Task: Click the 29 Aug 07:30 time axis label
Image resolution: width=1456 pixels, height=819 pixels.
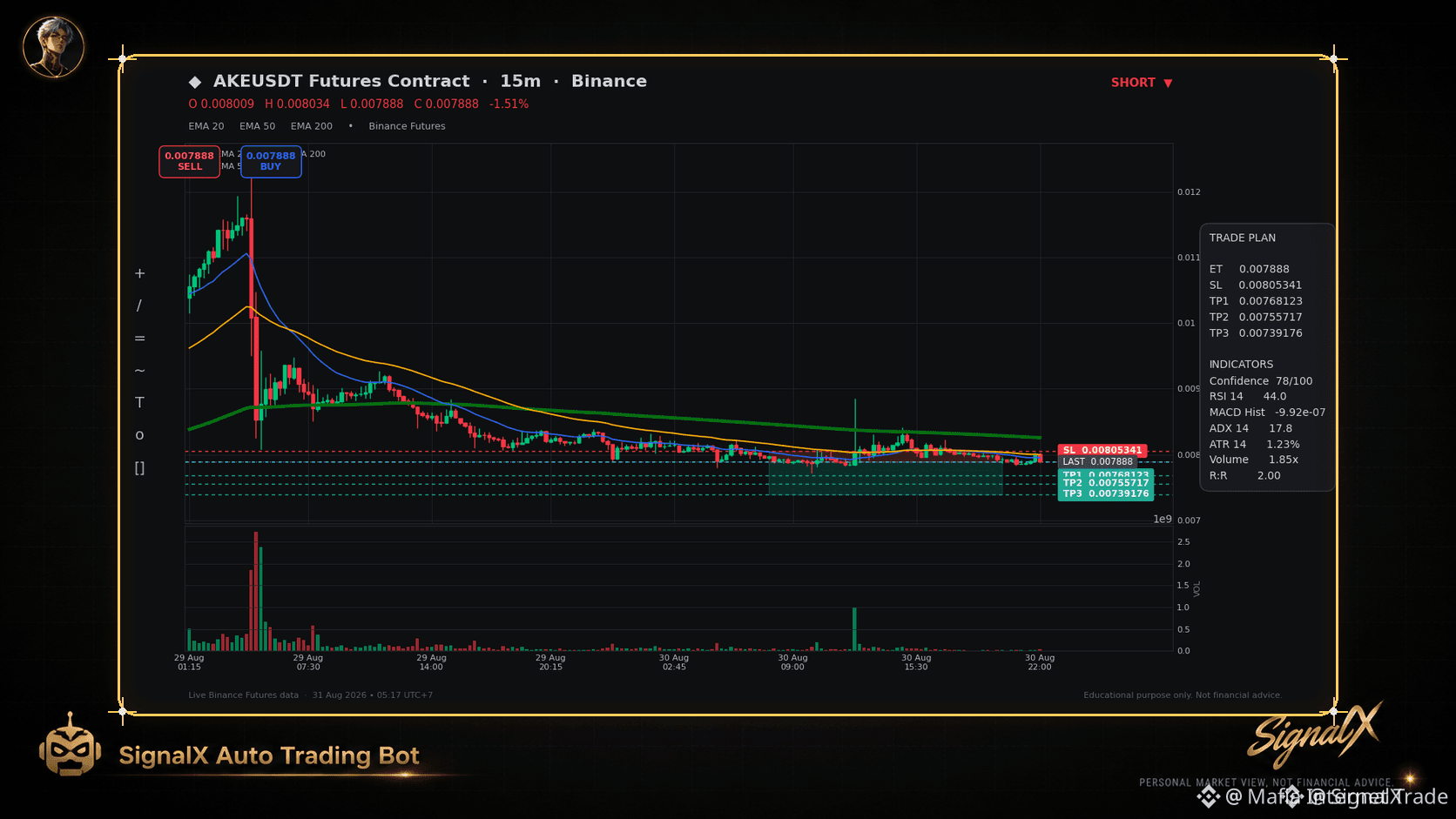Action: click(308, 662)
